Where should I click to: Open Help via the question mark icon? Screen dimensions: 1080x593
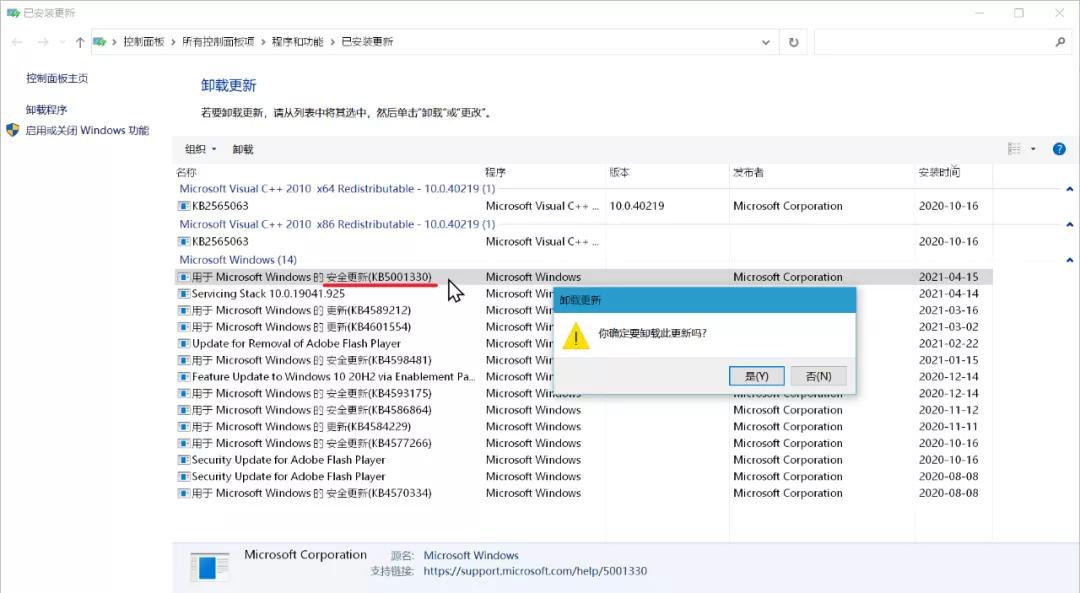(x=1059, y=148)
